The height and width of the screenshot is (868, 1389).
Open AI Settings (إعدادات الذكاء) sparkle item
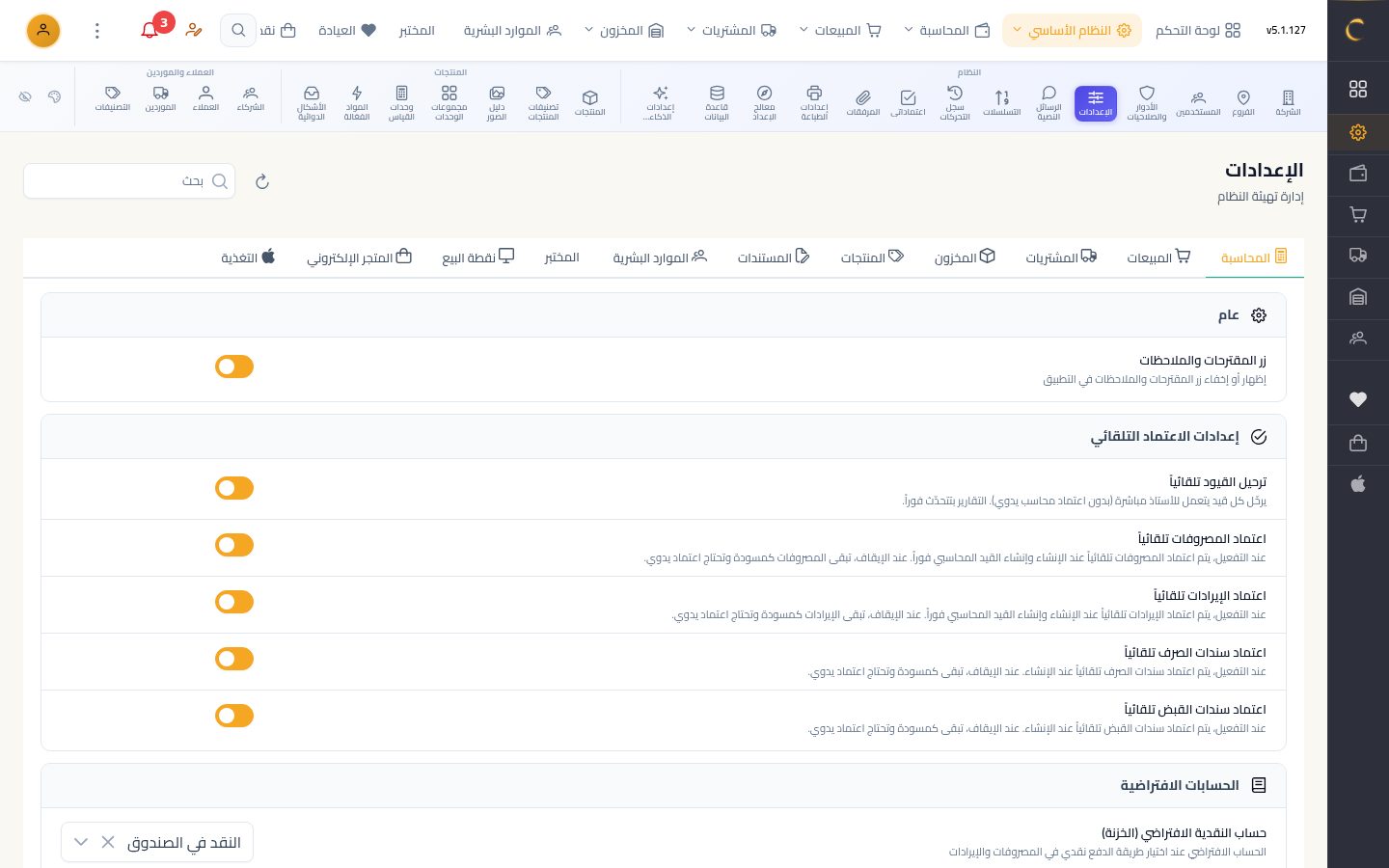tap(661, 103)
